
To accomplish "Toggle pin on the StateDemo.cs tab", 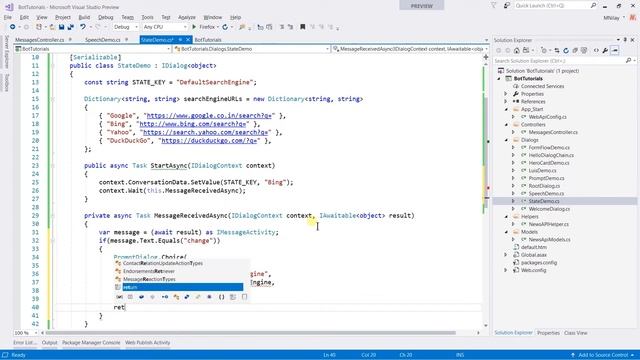I will pyautogui.click(x=180, y=40).
